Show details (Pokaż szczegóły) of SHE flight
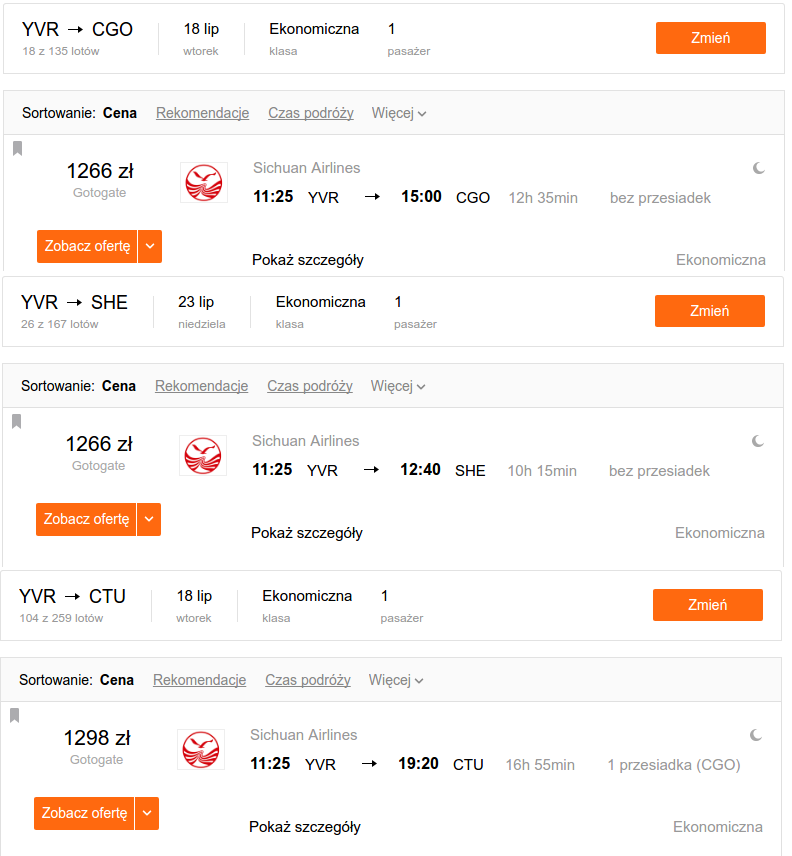 pyautogui.click(x=307, y=533)
